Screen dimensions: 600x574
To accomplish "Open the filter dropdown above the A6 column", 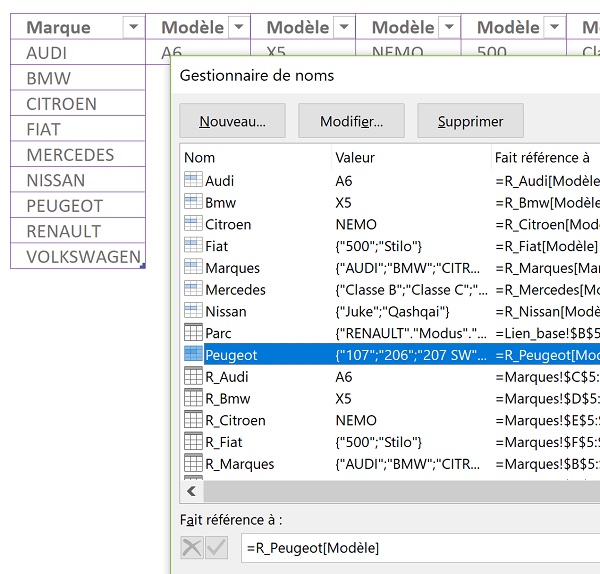I will [239, 27].
